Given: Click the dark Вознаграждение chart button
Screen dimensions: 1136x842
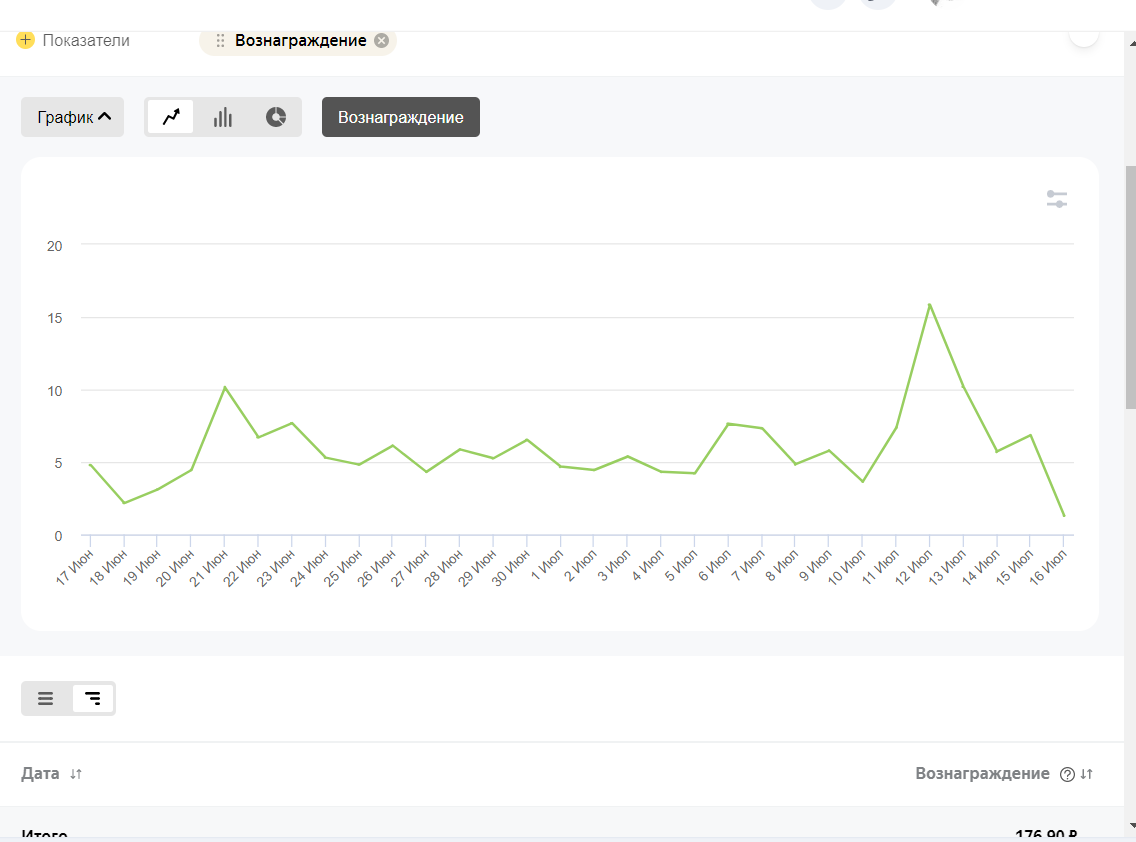Looking at the screenshot, I should [x=400, y=117].
